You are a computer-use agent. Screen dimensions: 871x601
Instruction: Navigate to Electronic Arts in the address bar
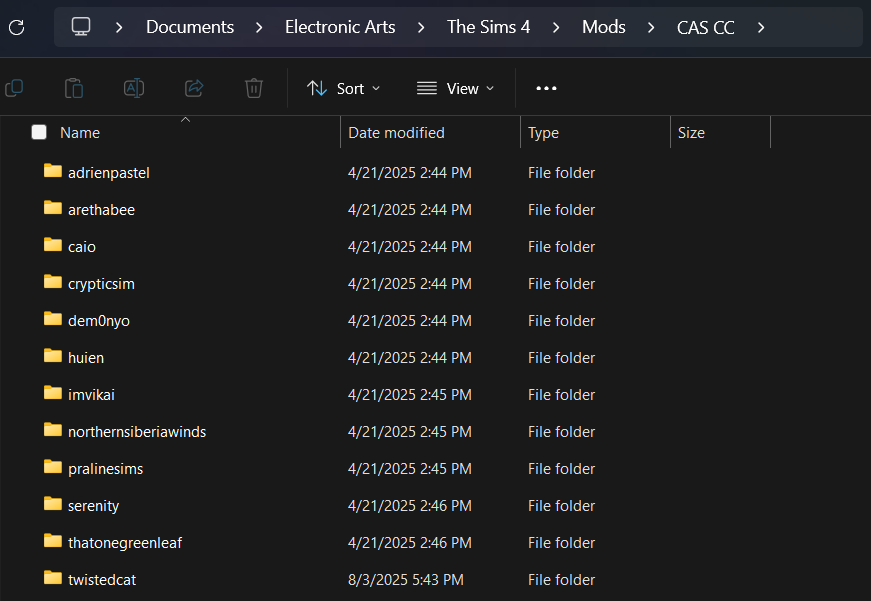click(x=340, y=27)
